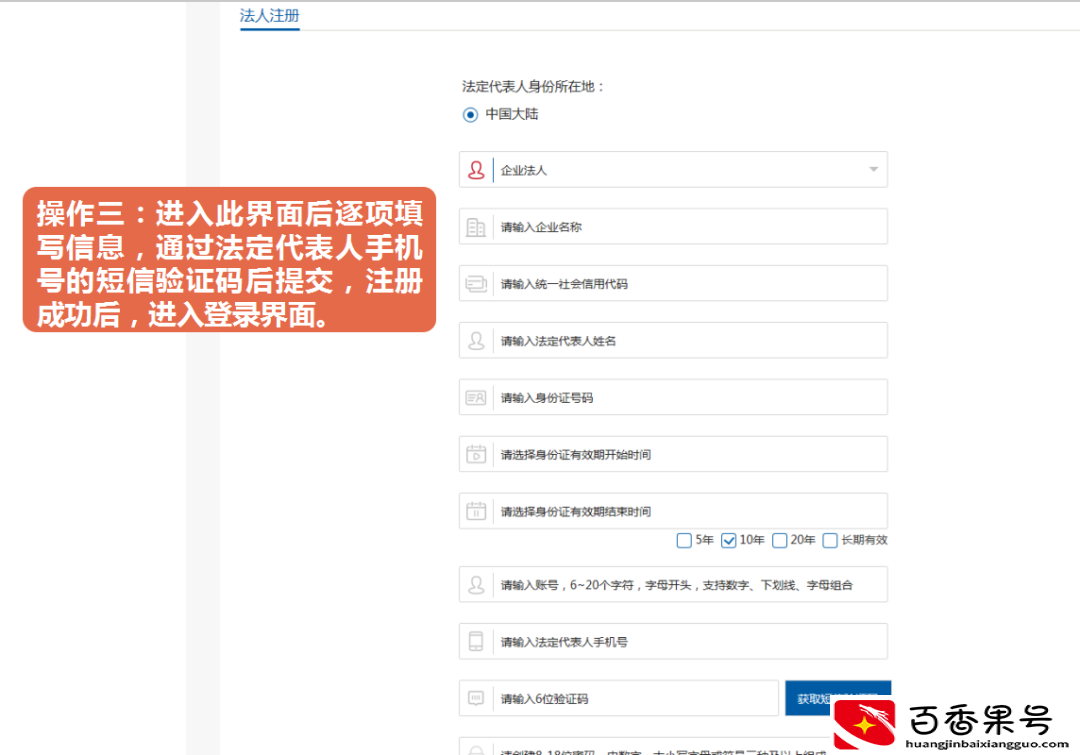Open the 身份证有效期结束时间 date picker
This screenshot has width=1080, height=755.
pyautogui.click(x=673, y=511)
